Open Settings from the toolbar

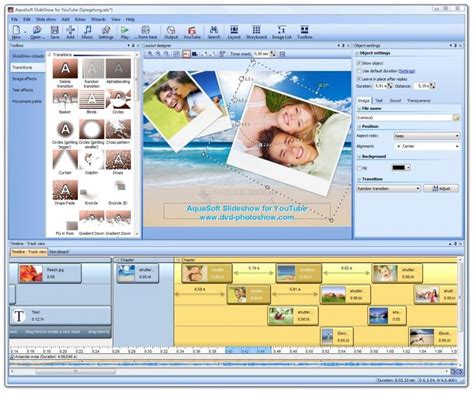pyautogui.click(x=106, y=32)
